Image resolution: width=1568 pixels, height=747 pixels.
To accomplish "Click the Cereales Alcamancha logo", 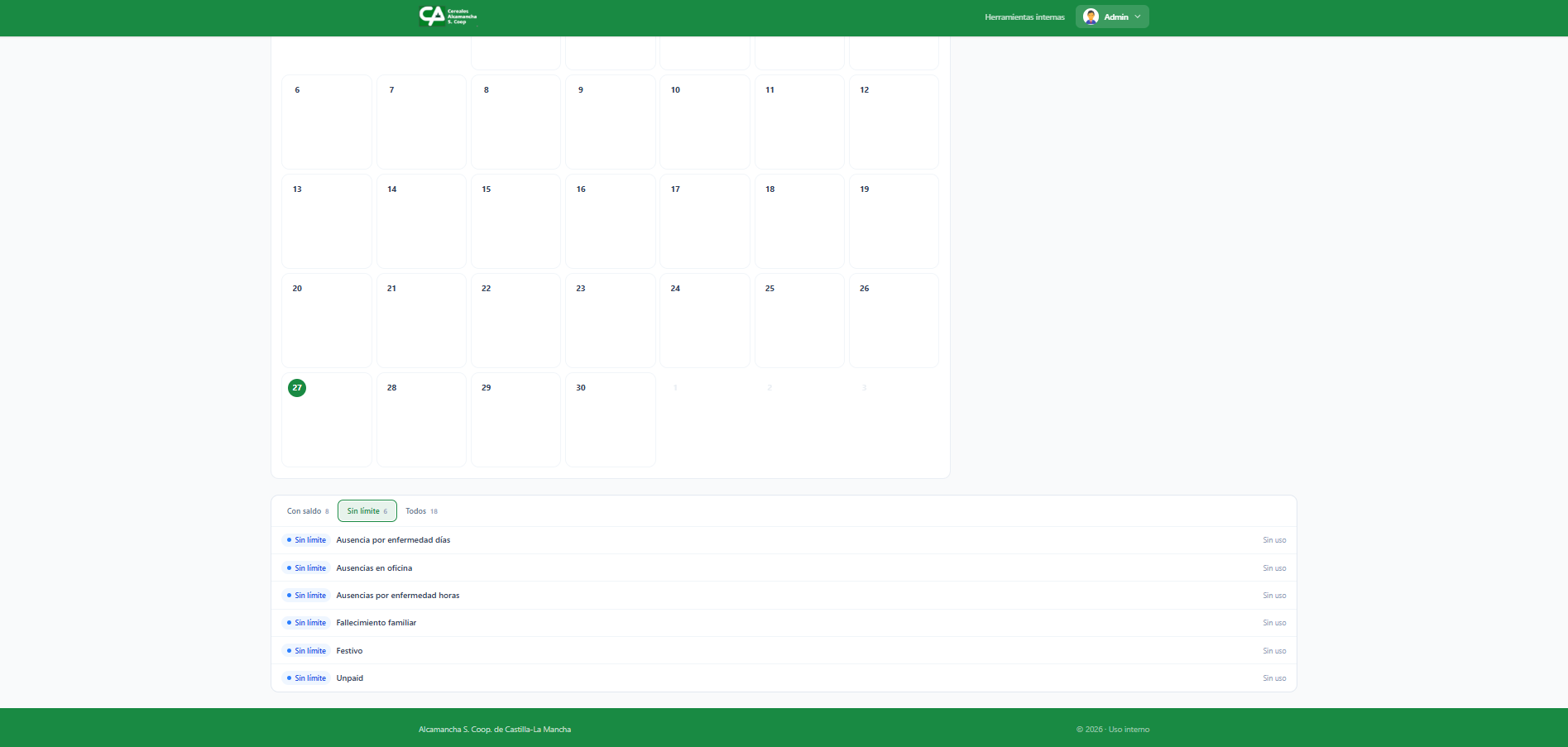I will pos(448,17).
